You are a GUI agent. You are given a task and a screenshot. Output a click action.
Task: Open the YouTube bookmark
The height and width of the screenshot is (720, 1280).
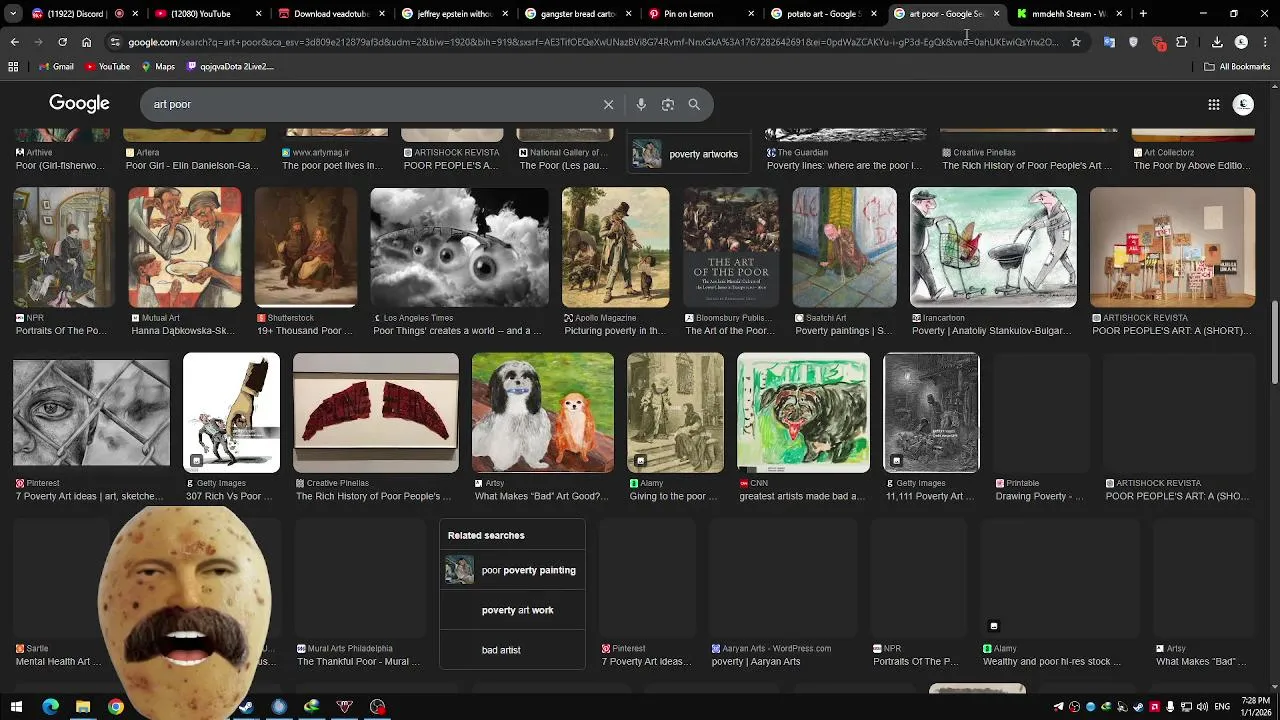108,66
